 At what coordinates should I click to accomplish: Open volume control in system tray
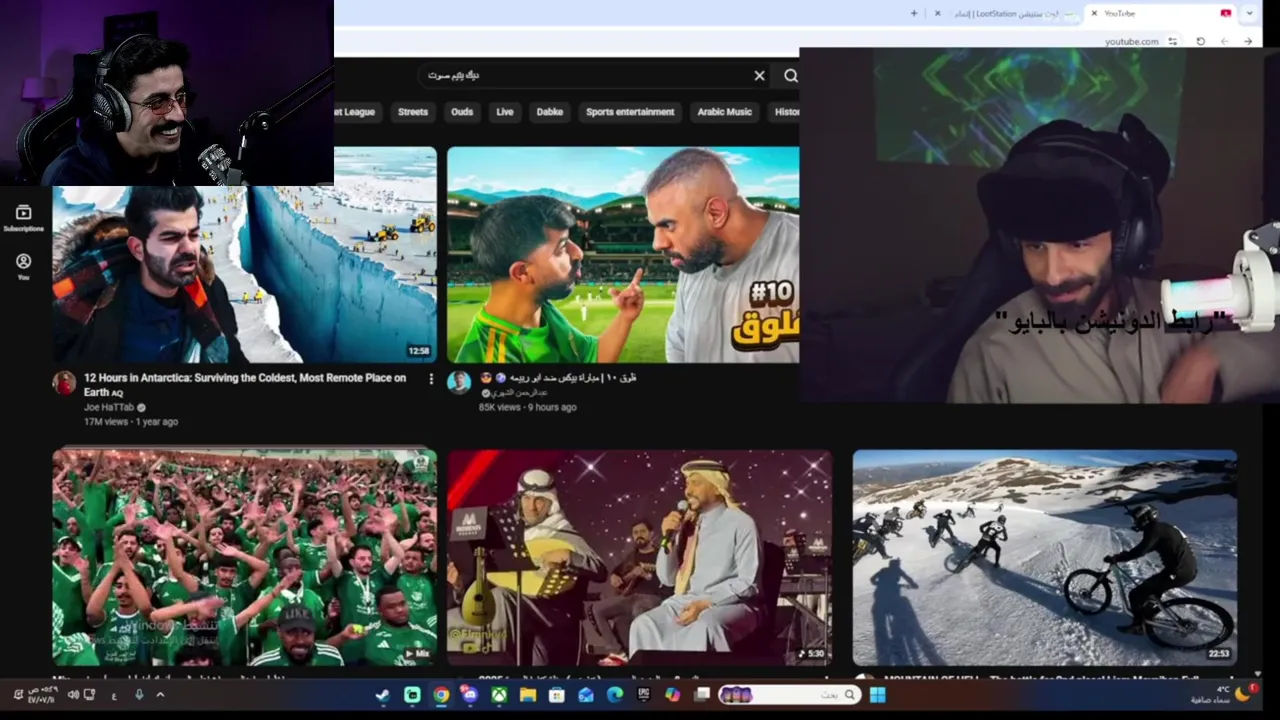[x=74, y=694]
